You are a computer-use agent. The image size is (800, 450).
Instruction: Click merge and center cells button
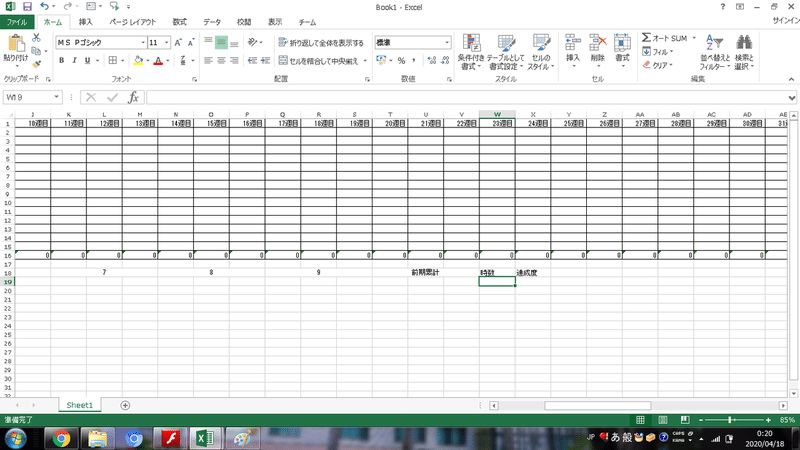tap(318, 61)
